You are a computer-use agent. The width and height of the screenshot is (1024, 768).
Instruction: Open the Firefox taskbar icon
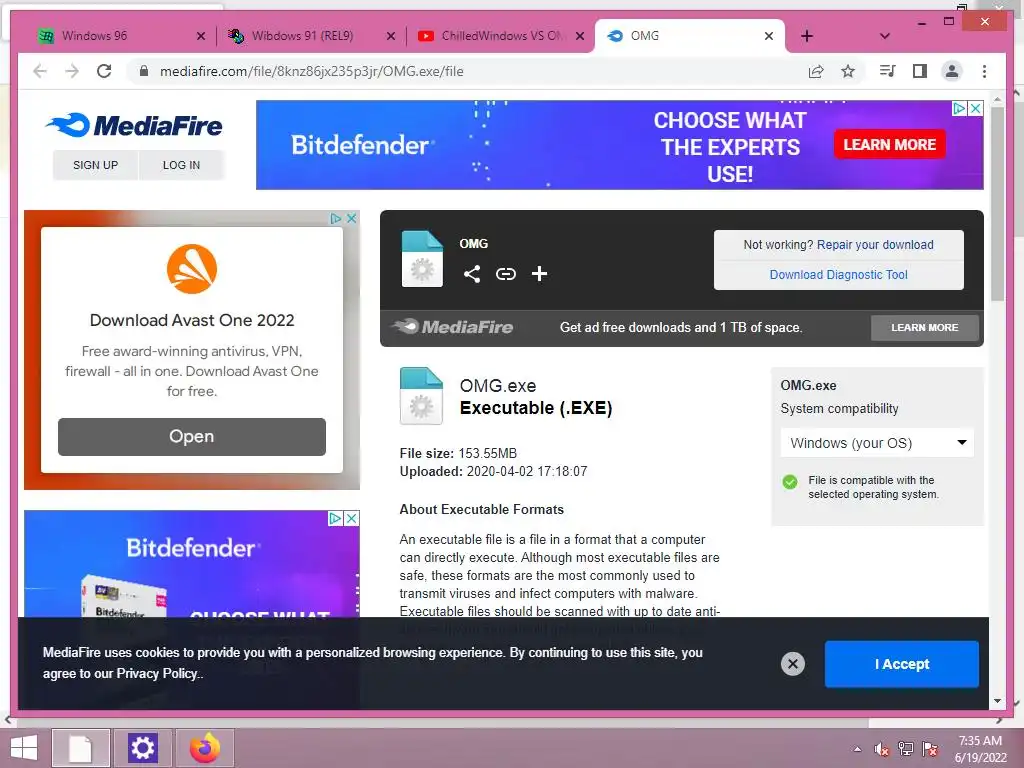[205, 748]
